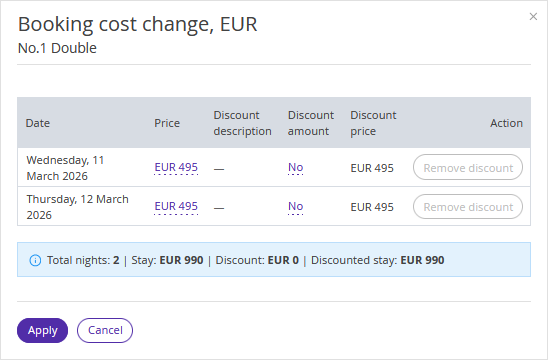
Task: Open the 'No' discount amount for Wednesday, 11 March
Action: pyautogui.click(x=295, y=167)
